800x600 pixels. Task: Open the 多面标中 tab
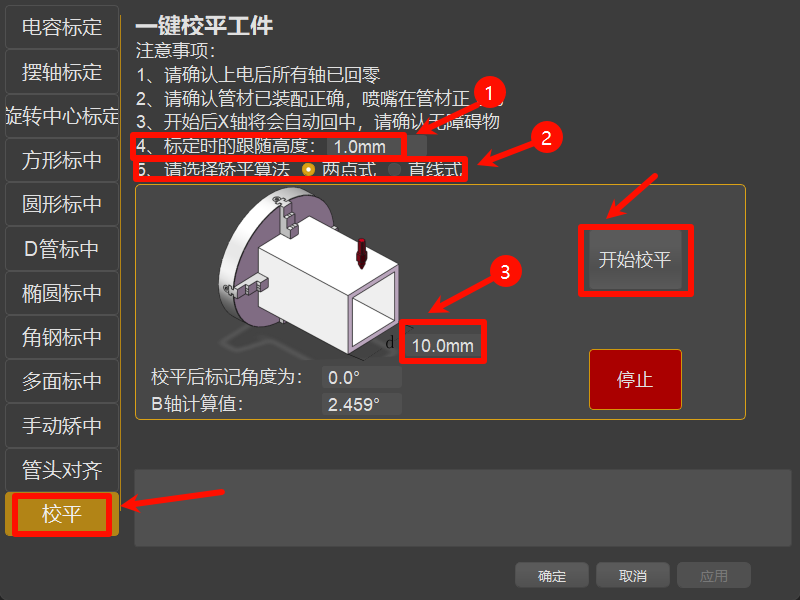[x=62, y=382]
